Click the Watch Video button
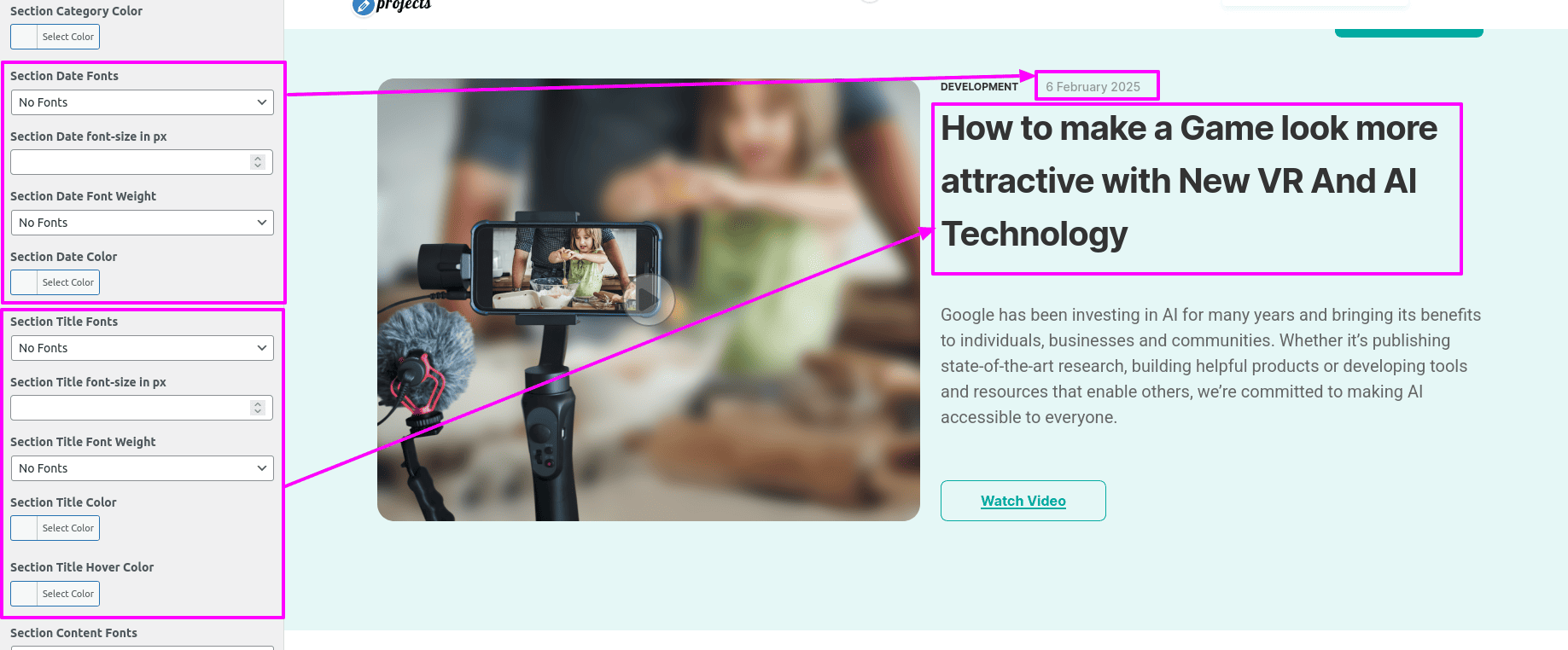1568x650 pixels. tap(1023, 501)
